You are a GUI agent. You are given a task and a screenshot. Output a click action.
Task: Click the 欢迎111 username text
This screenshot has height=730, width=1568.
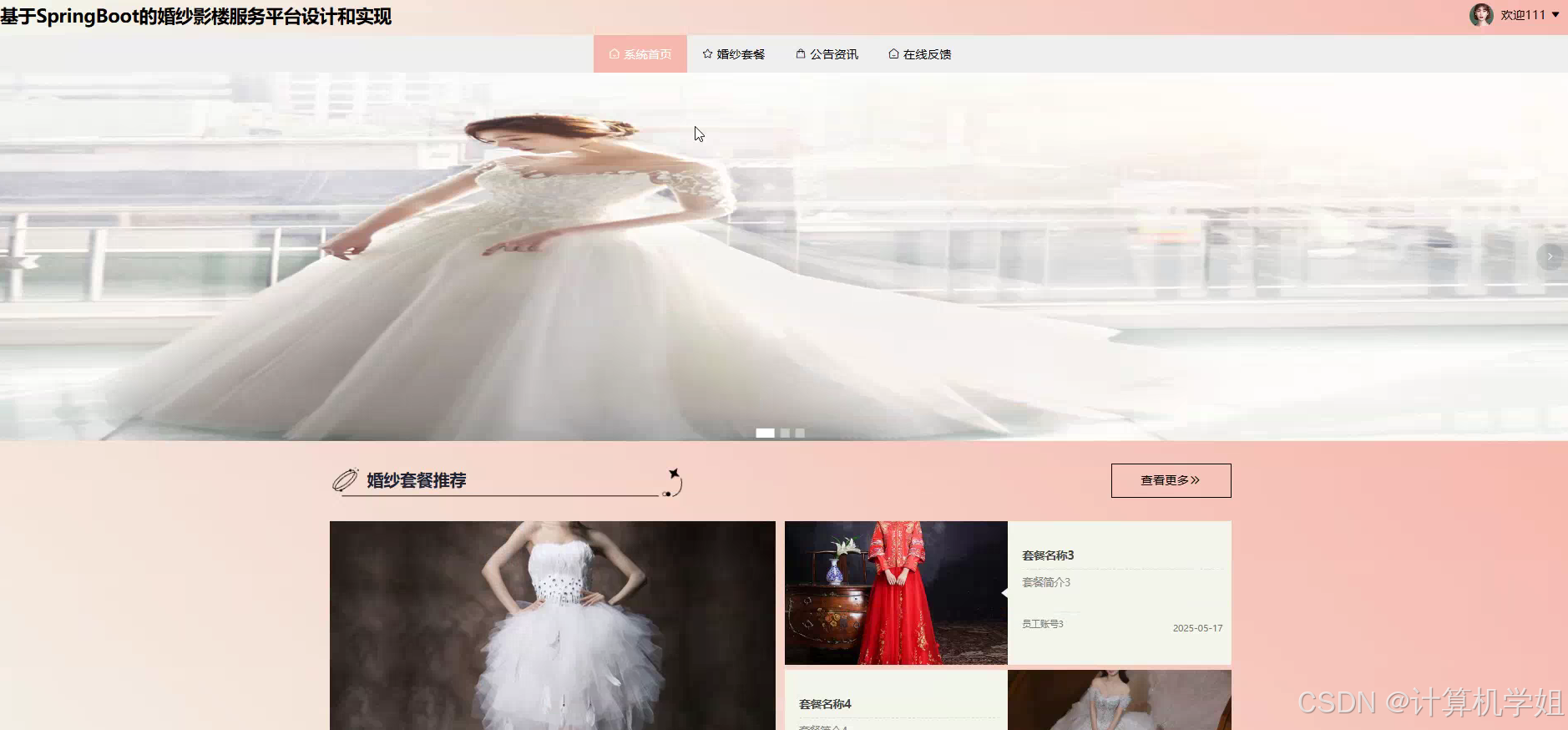[x=1523, y=15]
